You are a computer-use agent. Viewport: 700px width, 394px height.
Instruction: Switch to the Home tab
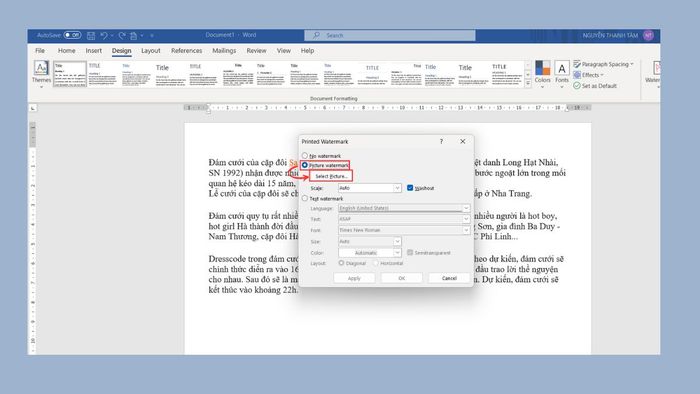click(x=67, y=51)
